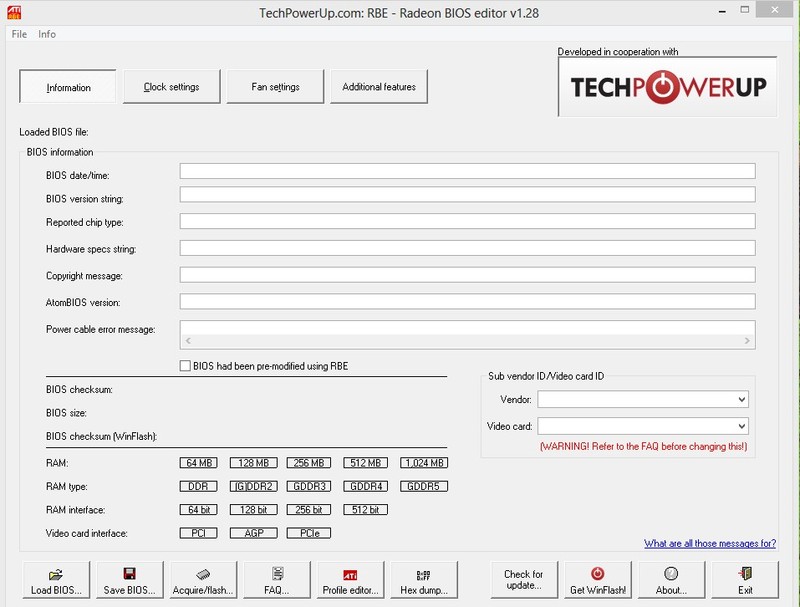Image resolution: width=800 pixels, height=607 pixels.
Task: Click the Exit door icon button
Action: pyautogui.click(x=745, y=580)
